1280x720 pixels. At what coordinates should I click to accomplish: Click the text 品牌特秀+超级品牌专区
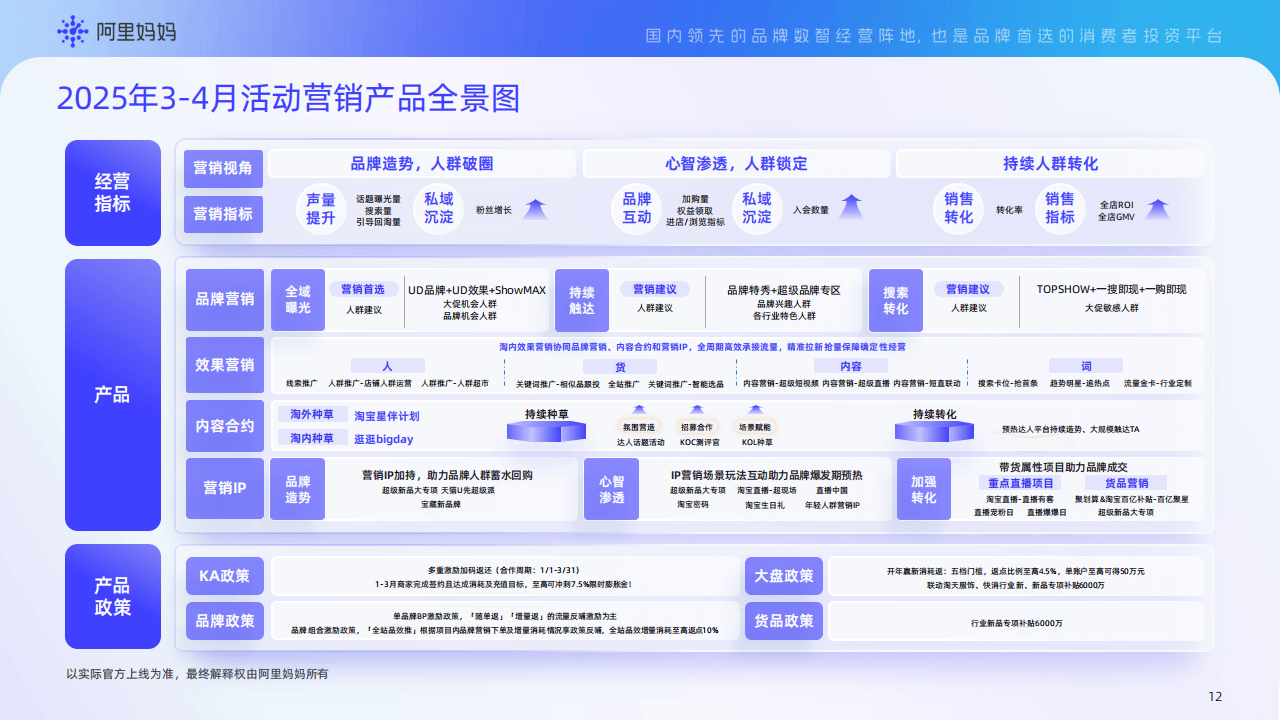[784, 290]
